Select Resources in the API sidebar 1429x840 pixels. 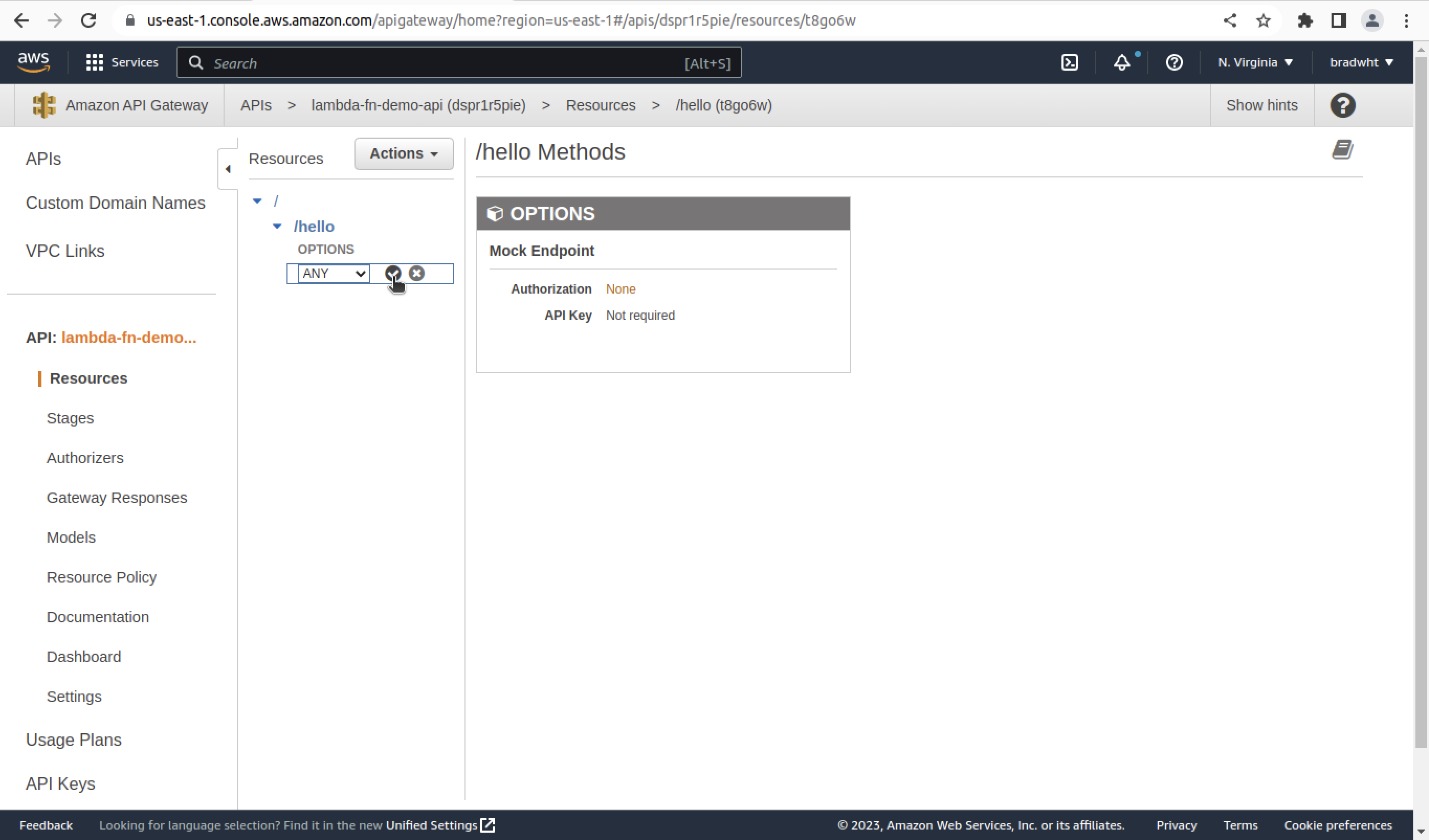[88, 378]
